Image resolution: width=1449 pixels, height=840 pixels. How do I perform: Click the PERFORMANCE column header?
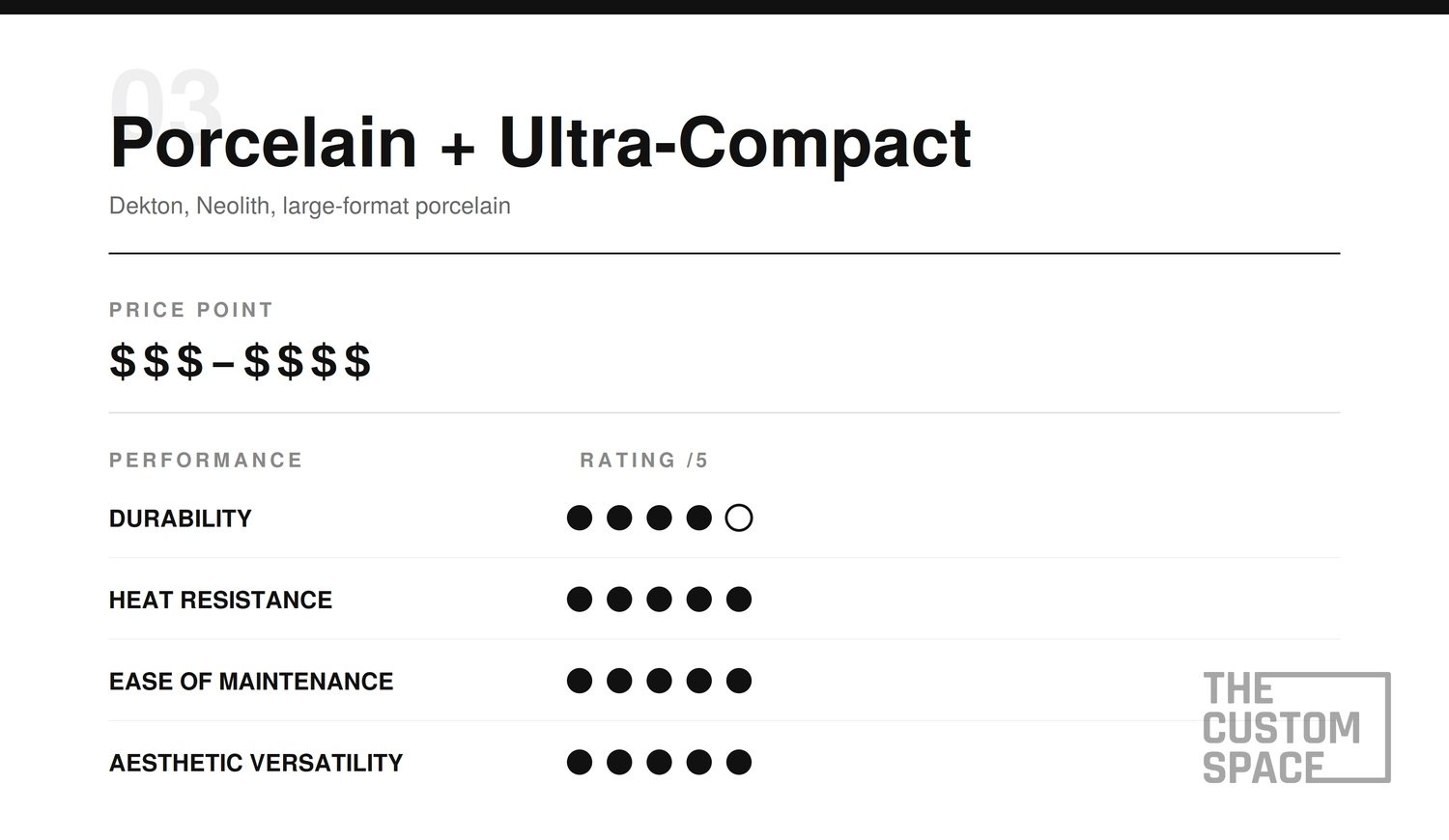(206, 461)
